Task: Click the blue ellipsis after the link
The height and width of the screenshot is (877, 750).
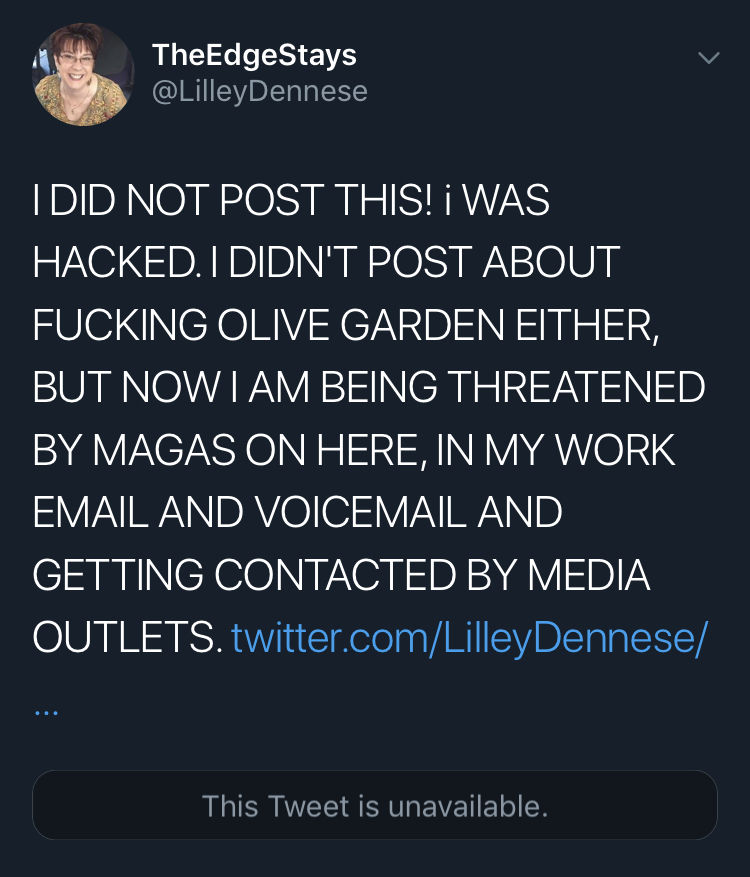Action: click(x=46, y=713)
